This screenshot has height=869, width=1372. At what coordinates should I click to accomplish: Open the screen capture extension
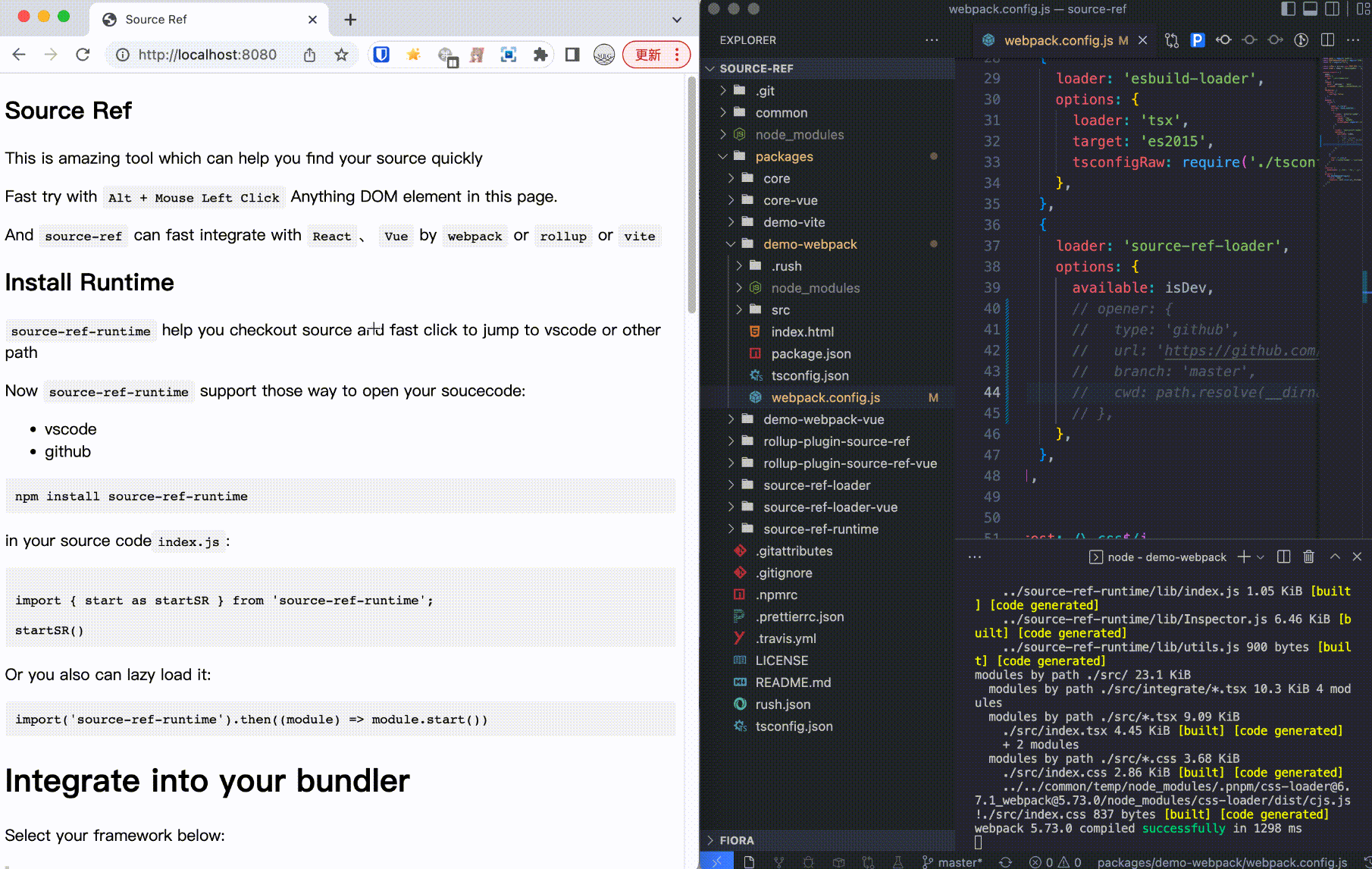pyautogui.click(x=509, y=55)
